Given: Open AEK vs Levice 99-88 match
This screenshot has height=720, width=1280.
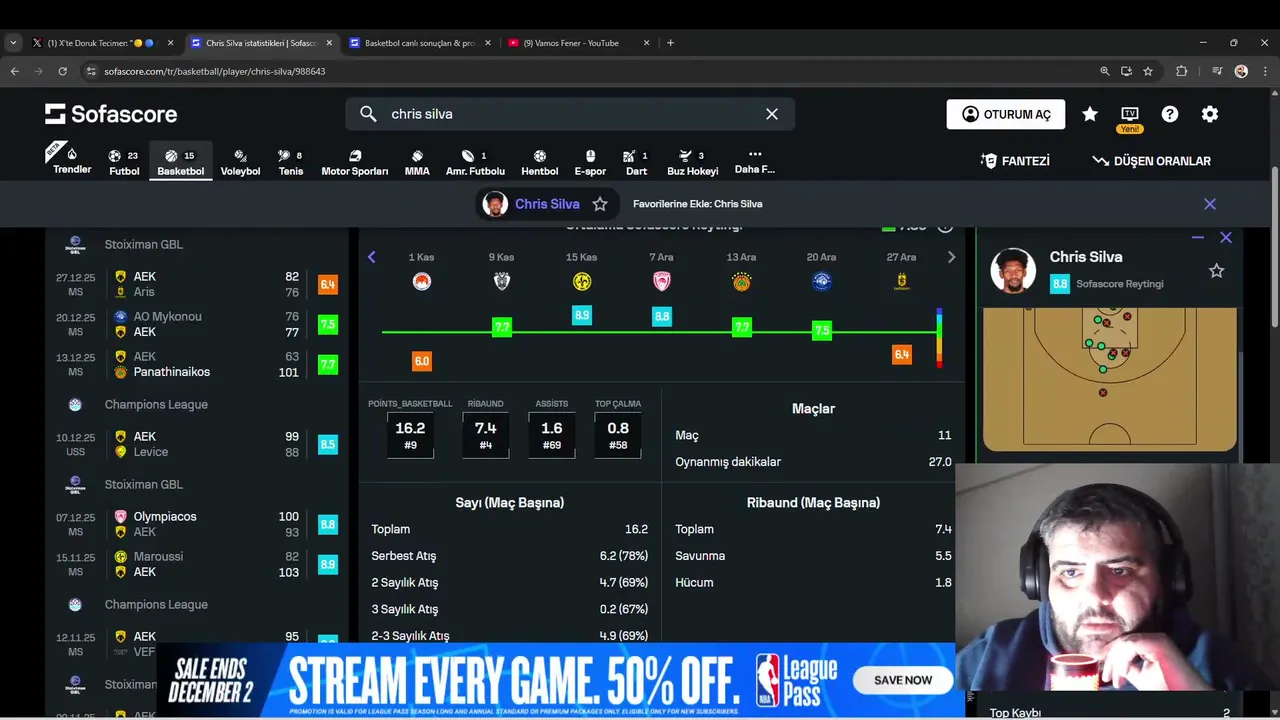Looking at the screenshot, I should click(x=198, y=444).
